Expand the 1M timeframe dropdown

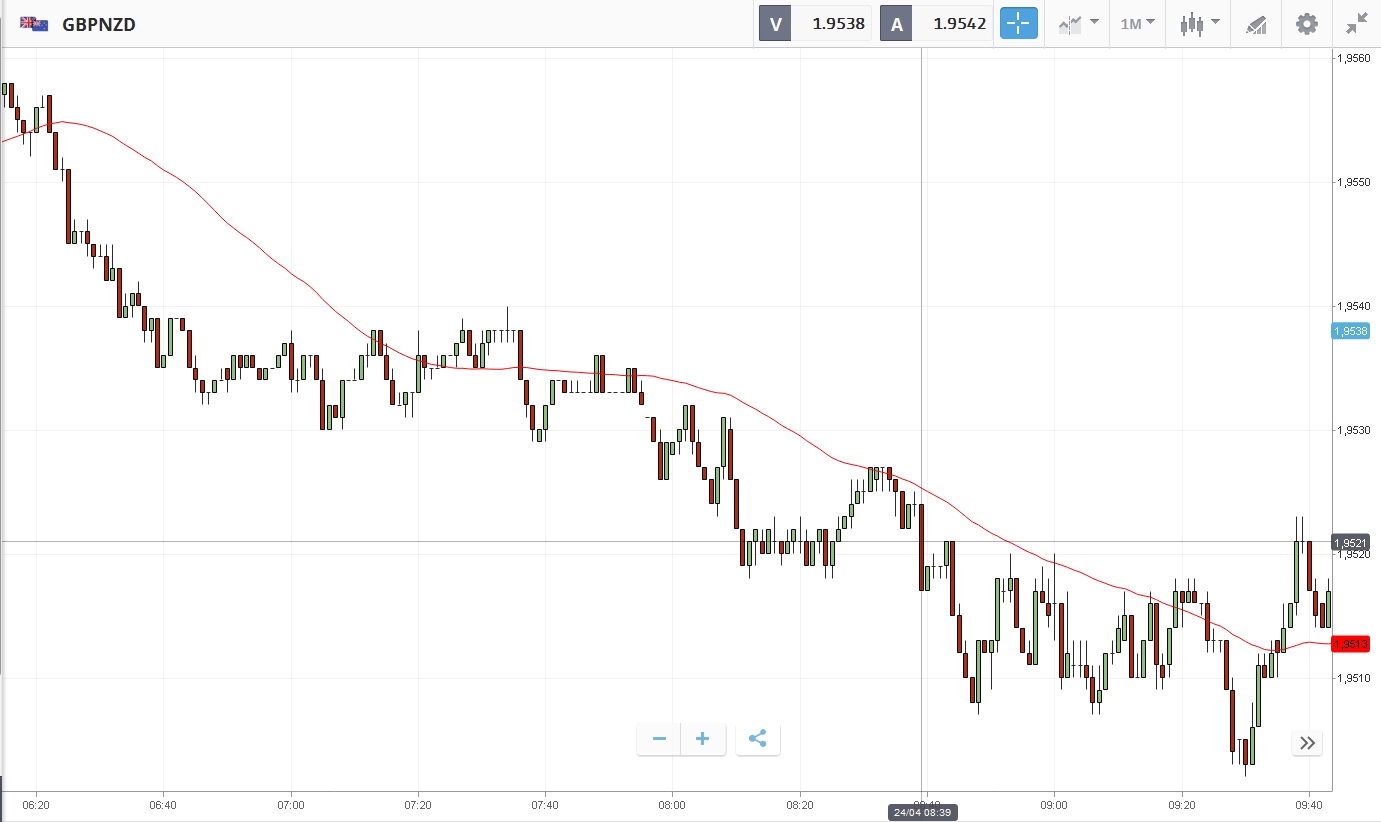[x=1137, y=24]
